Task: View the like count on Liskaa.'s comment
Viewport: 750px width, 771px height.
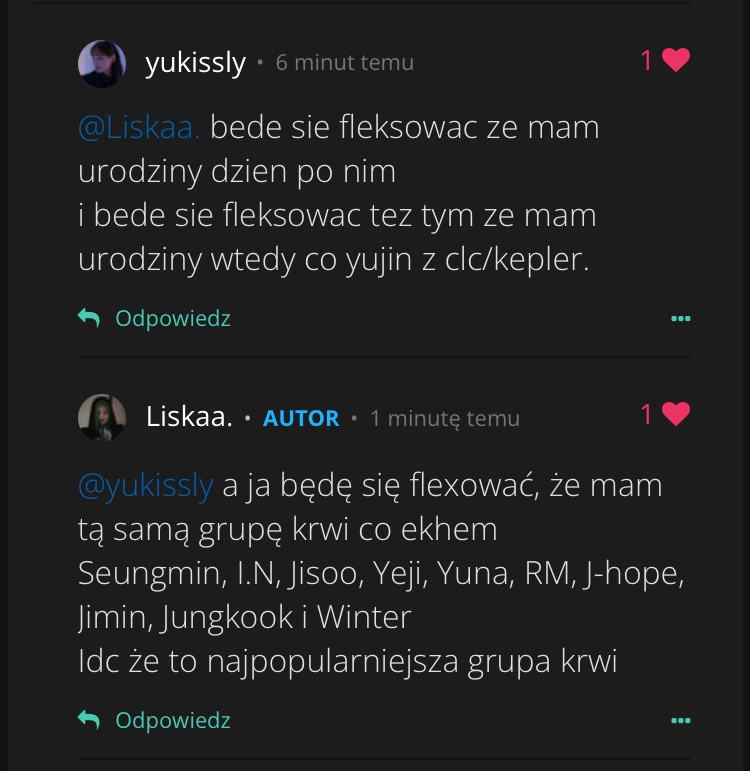Action: pyautogui.click(x=646, y=414)
